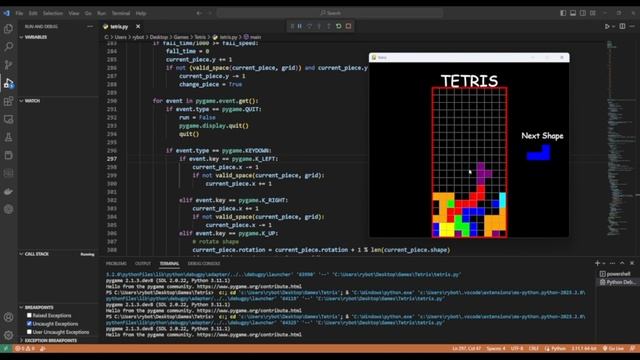Open the Run and Debug panel ellipsis menu
Screen dimensions: 640x360
pyautogui.click(x=90, y=27)
